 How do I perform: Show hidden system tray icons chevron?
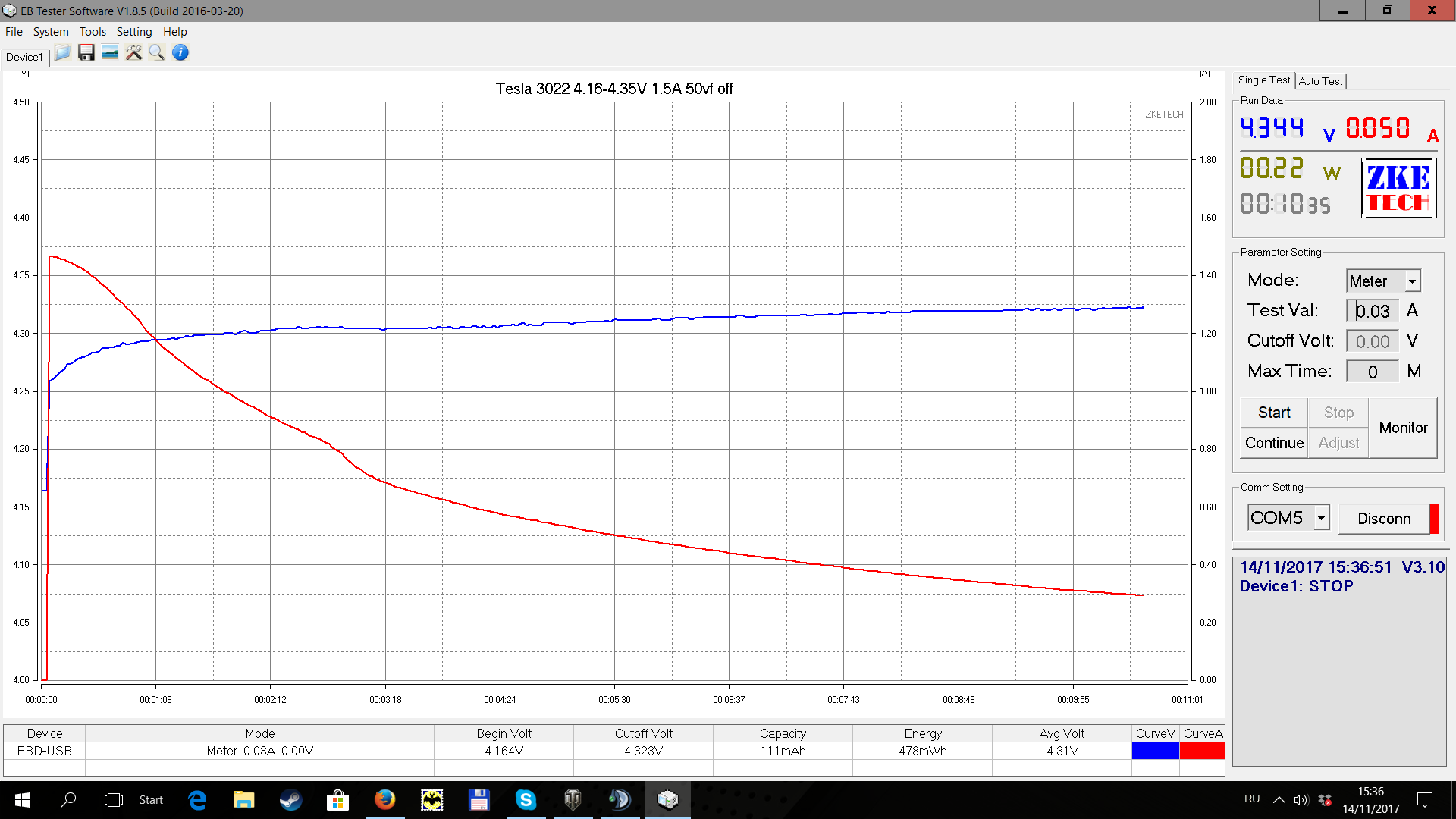coord(1279,799)
